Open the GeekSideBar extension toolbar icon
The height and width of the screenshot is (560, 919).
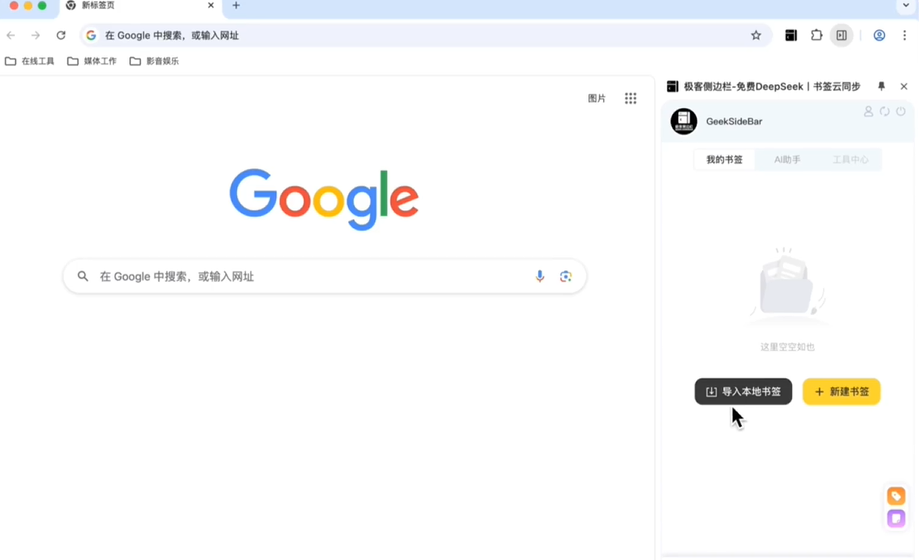click(x=791, y=35)
